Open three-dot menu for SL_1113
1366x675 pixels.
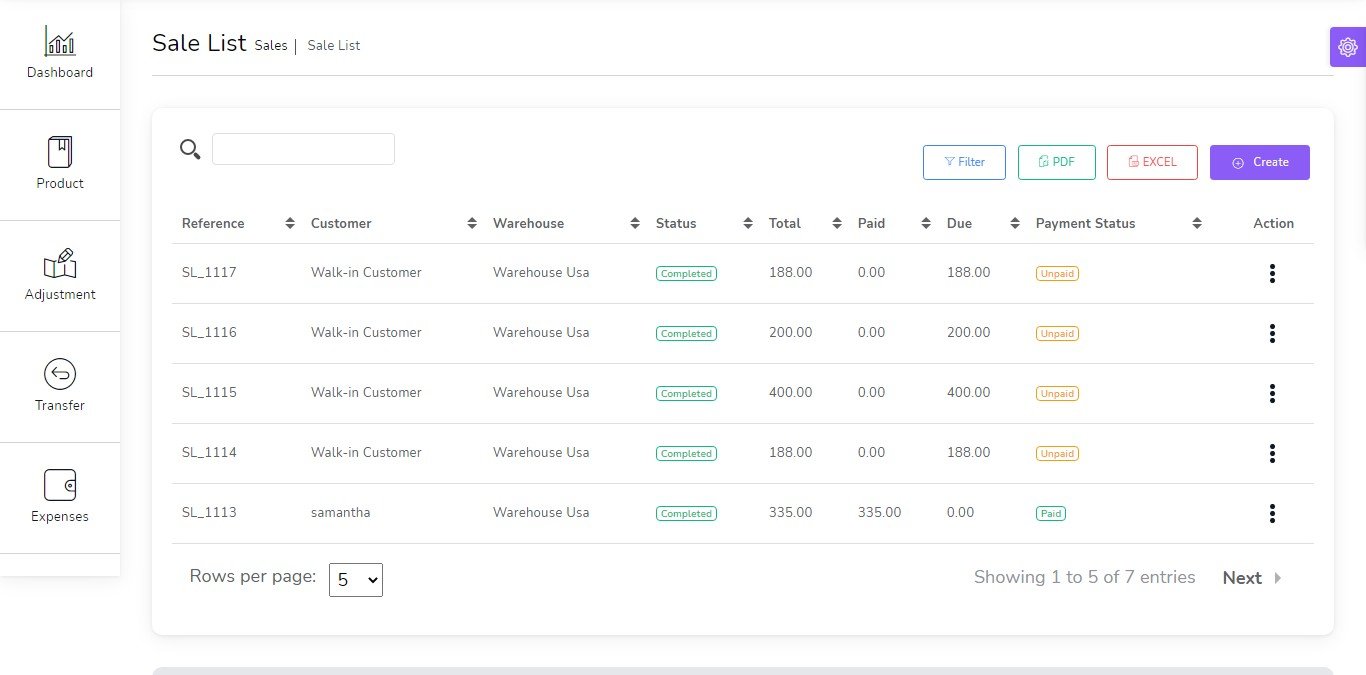coord(1272,513)
